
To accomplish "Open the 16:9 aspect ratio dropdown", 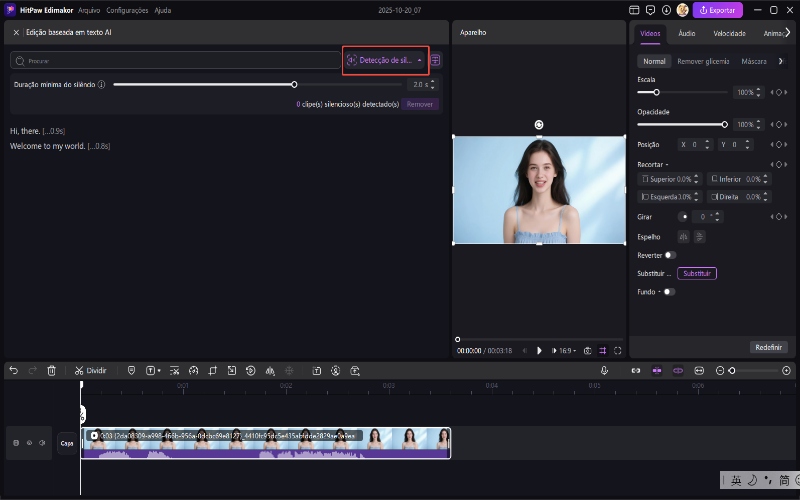I will (567, 351).
